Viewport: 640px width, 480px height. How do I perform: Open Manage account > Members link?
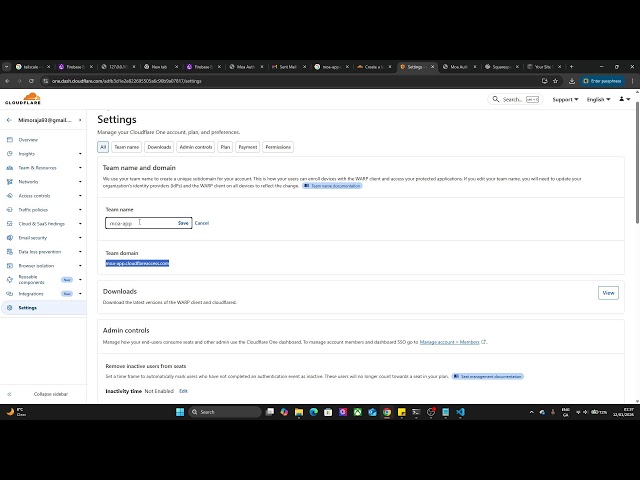449,342
